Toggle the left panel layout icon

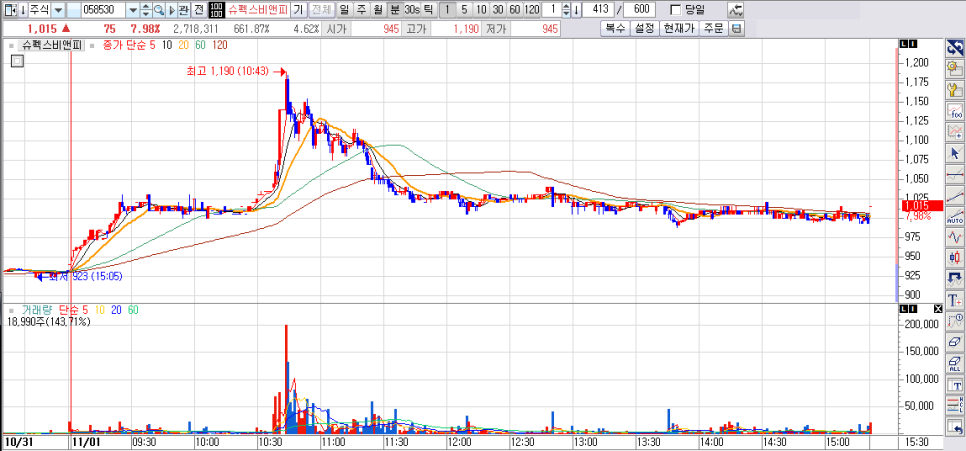click(9, 10)
